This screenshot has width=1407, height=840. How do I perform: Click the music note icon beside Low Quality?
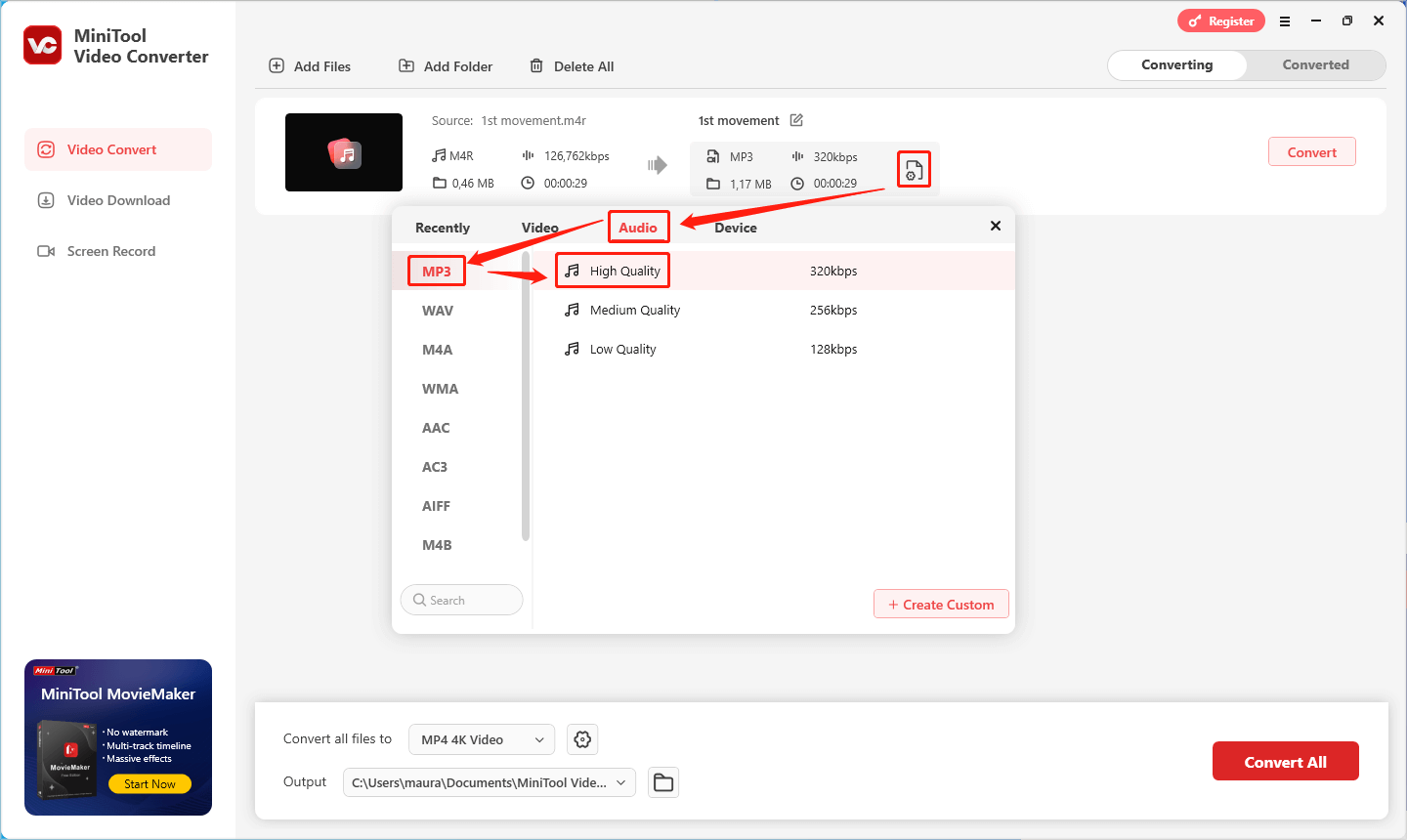[573, 349]
